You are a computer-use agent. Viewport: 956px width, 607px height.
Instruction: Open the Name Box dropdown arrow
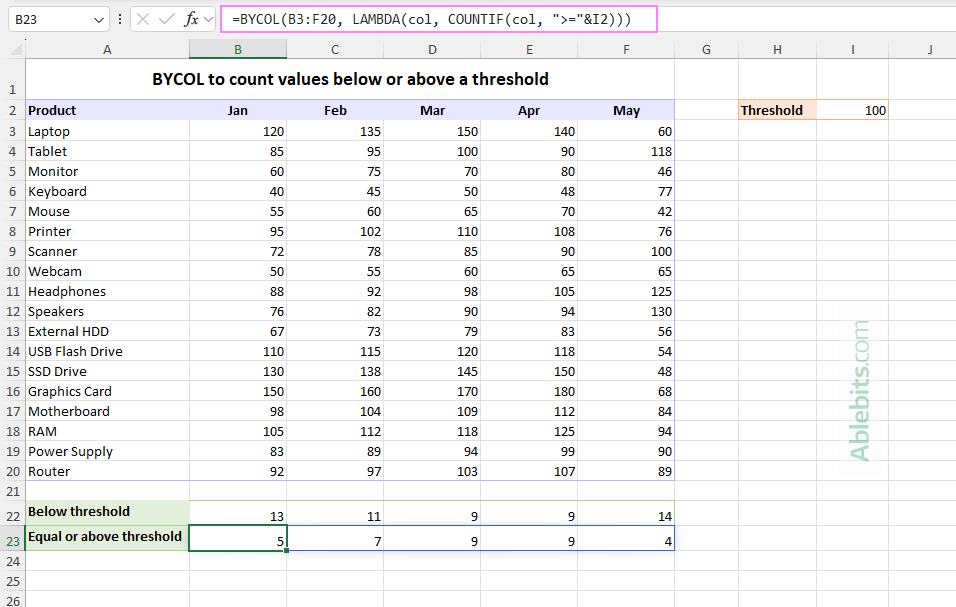tap(97, 18)
